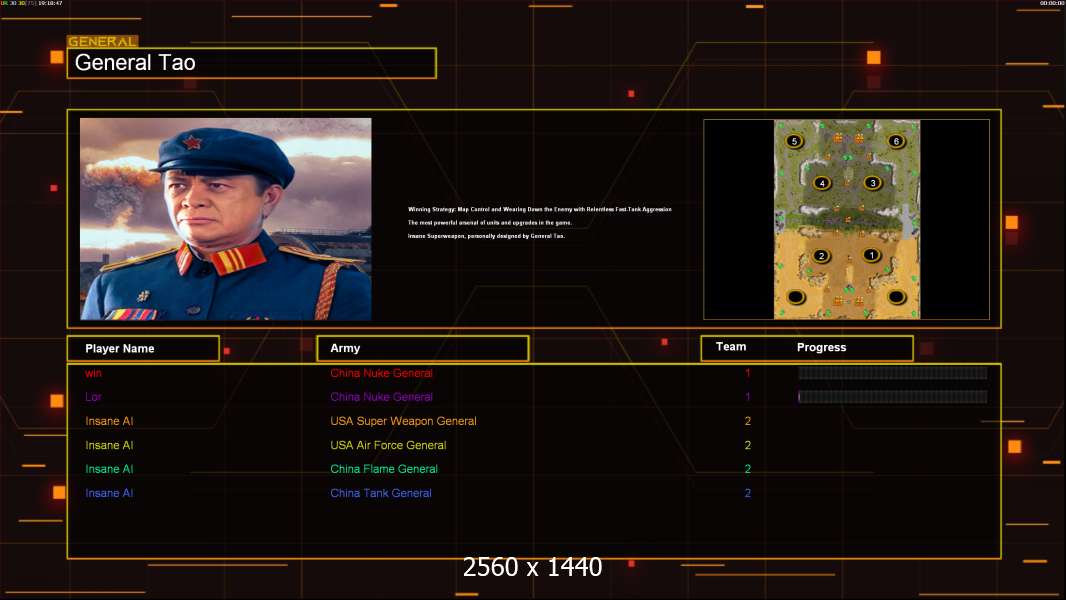Click the Army column header

click(422, 348)
